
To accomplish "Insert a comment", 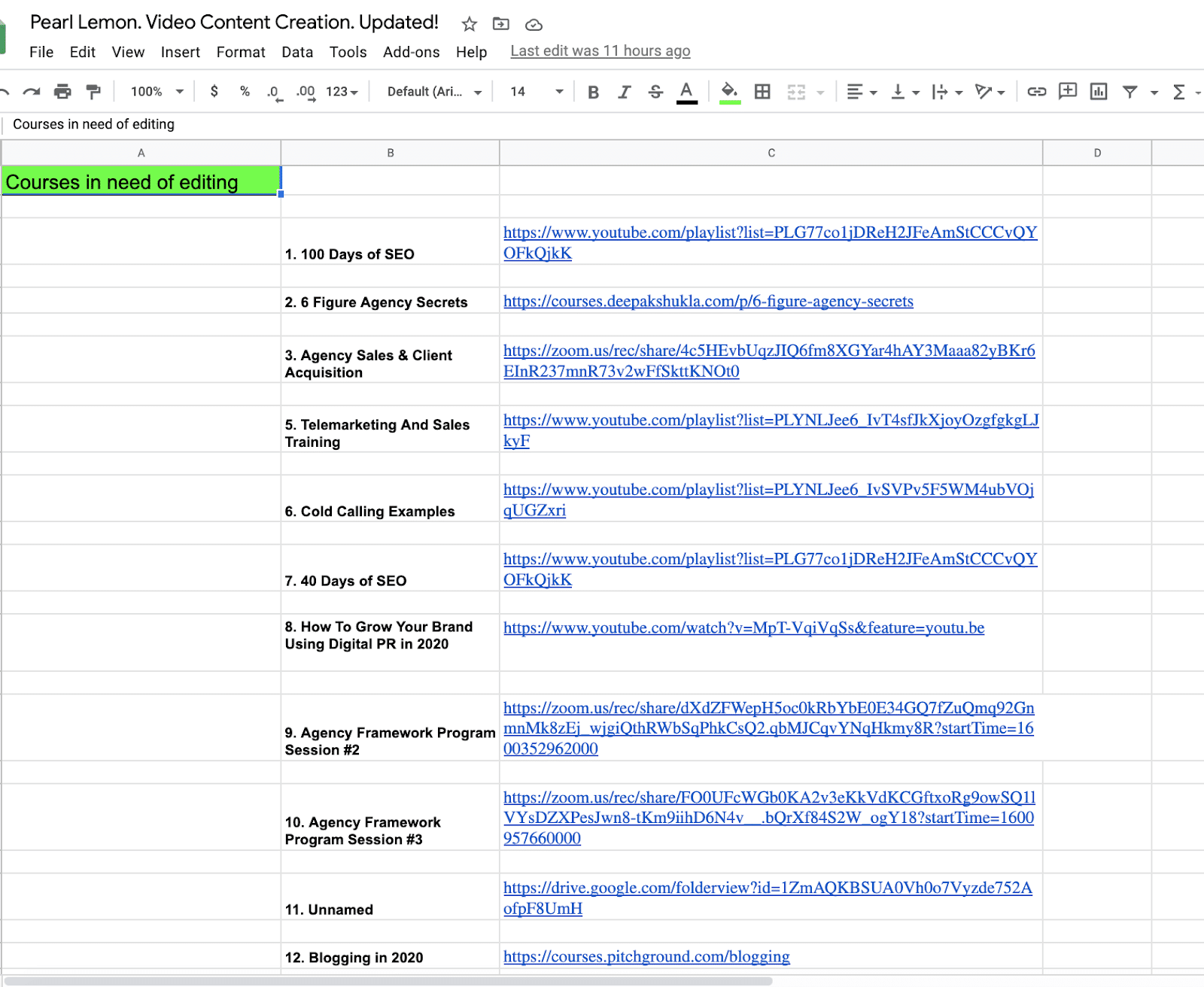I will 1068,91.
